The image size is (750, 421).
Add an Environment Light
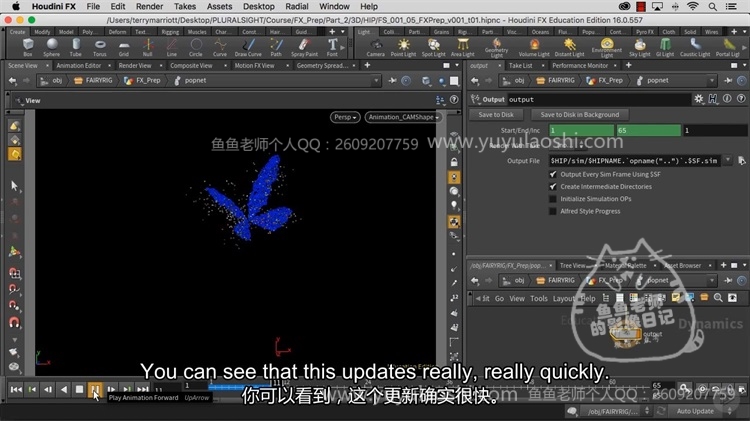pos(607,48)
